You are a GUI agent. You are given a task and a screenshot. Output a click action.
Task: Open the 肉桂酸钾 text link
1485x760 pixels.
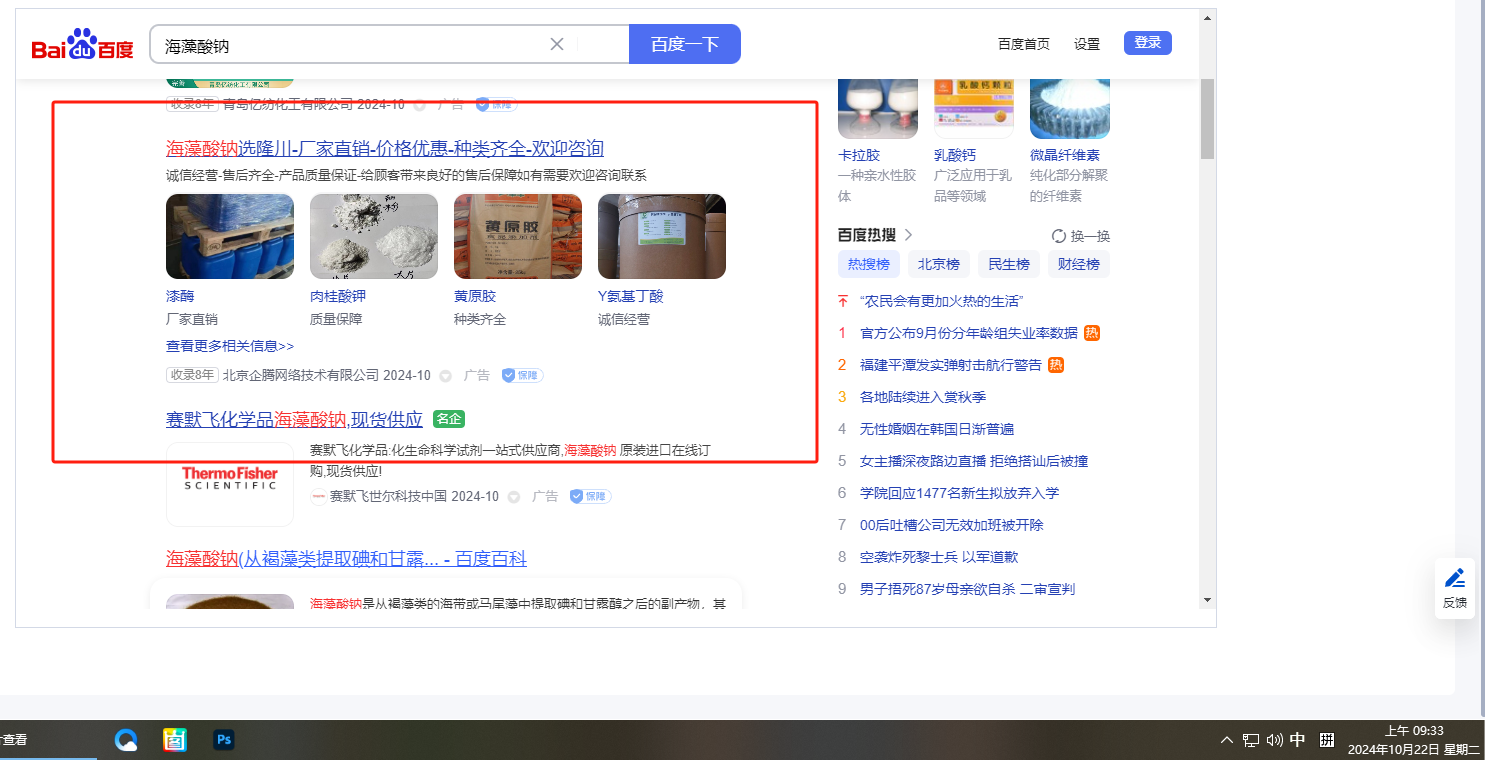[x=338, y=296]
